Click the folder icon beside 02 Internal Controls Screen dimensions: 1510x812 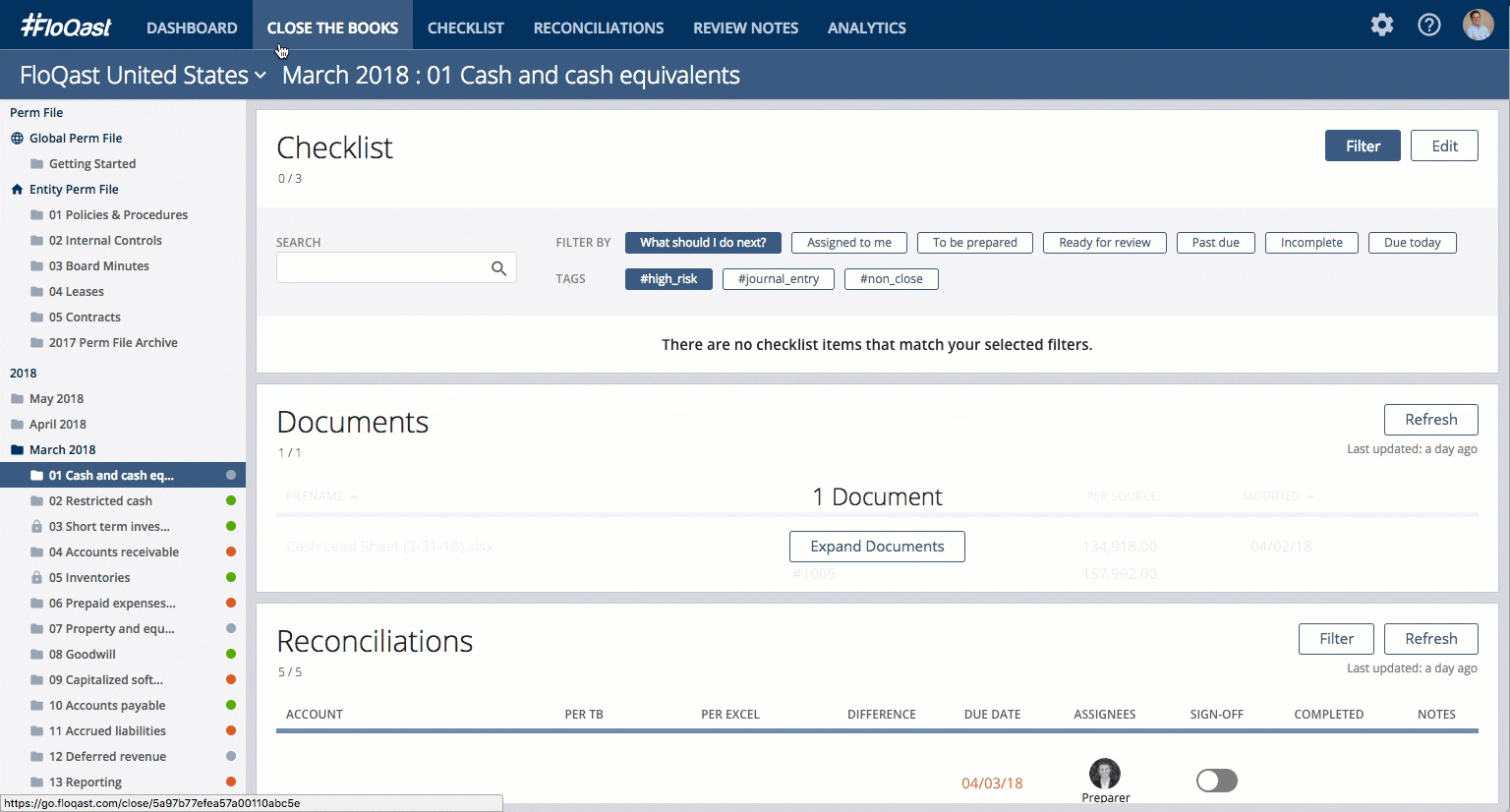tap(36, 241)
